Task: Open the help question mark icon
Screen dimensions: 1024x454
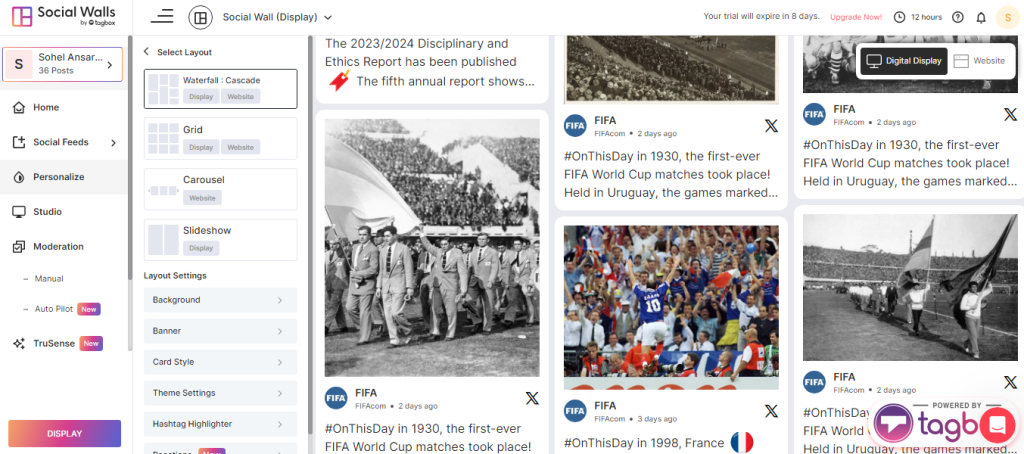Action: tap(957, 17)
